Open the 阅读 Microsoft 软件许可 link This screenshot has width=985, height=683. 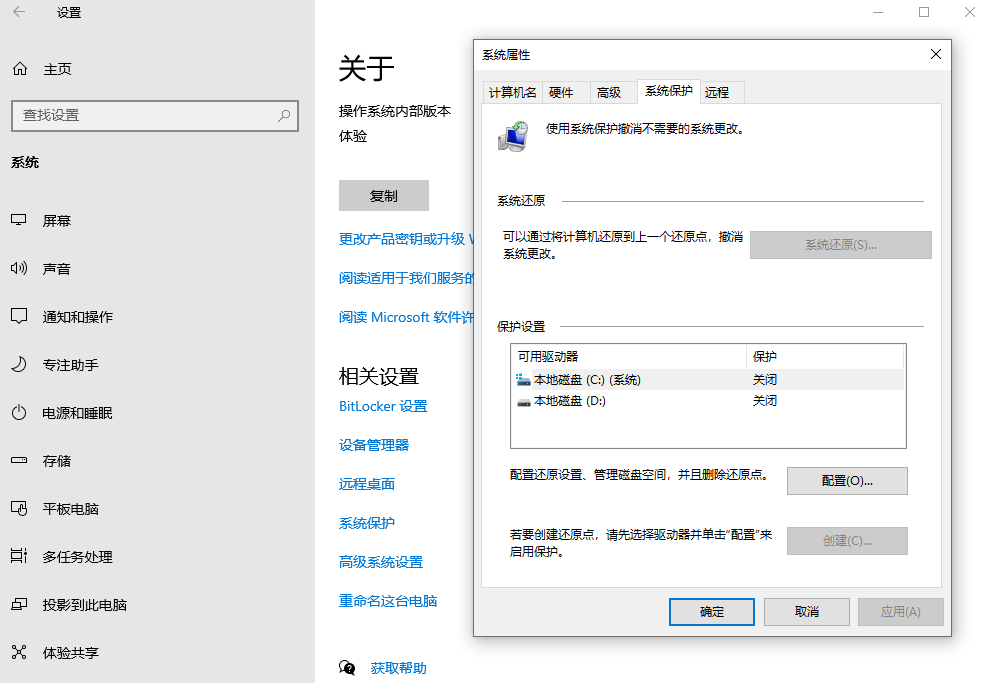pyautogui.click(x=406, y=317)
